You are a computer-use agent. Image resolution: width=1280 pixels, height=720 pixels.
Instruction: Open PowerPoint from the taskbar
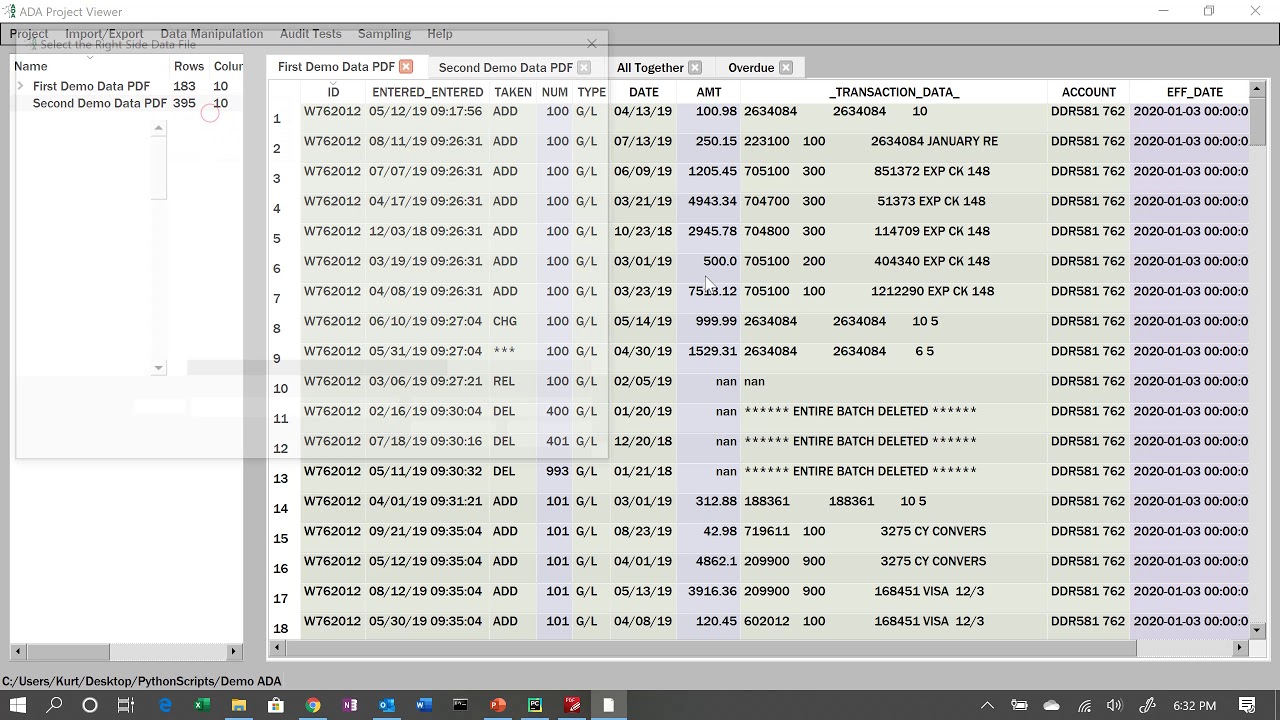[498, 705]
